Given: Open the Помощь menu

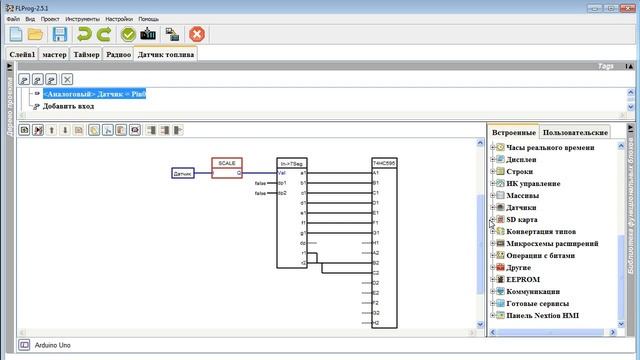Looking at the screenshot, I should tap(149, 19).
